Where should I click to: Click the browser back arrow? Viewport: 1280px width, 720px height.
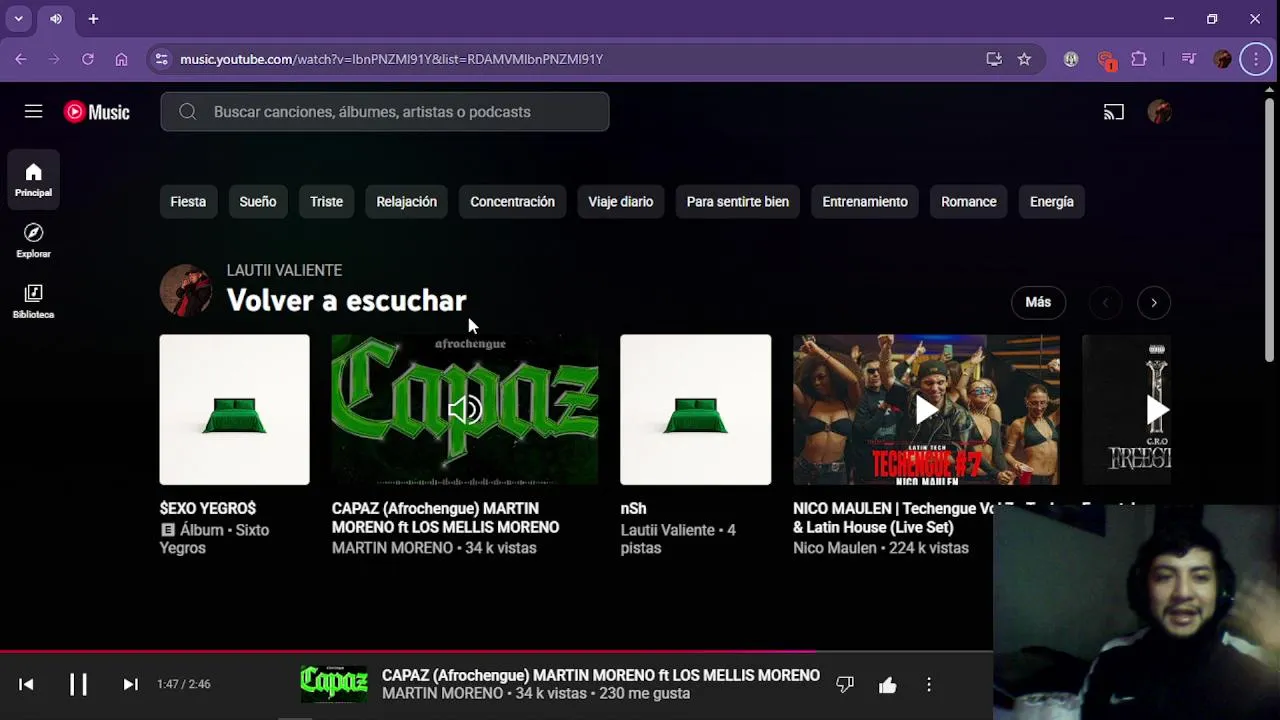point(21,59)
